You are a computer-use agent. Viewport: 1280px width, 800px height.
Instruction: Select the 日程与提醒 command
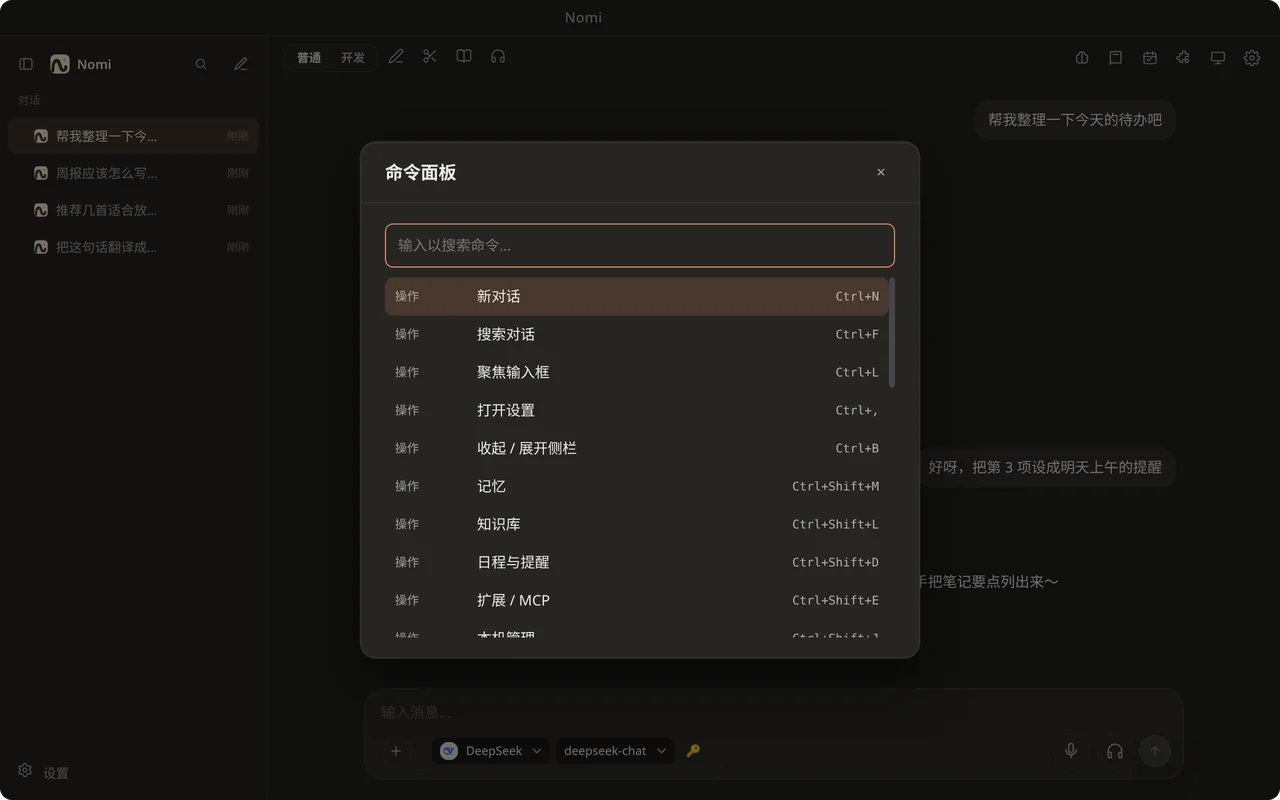pyautogui.click(x=637, y=562)
